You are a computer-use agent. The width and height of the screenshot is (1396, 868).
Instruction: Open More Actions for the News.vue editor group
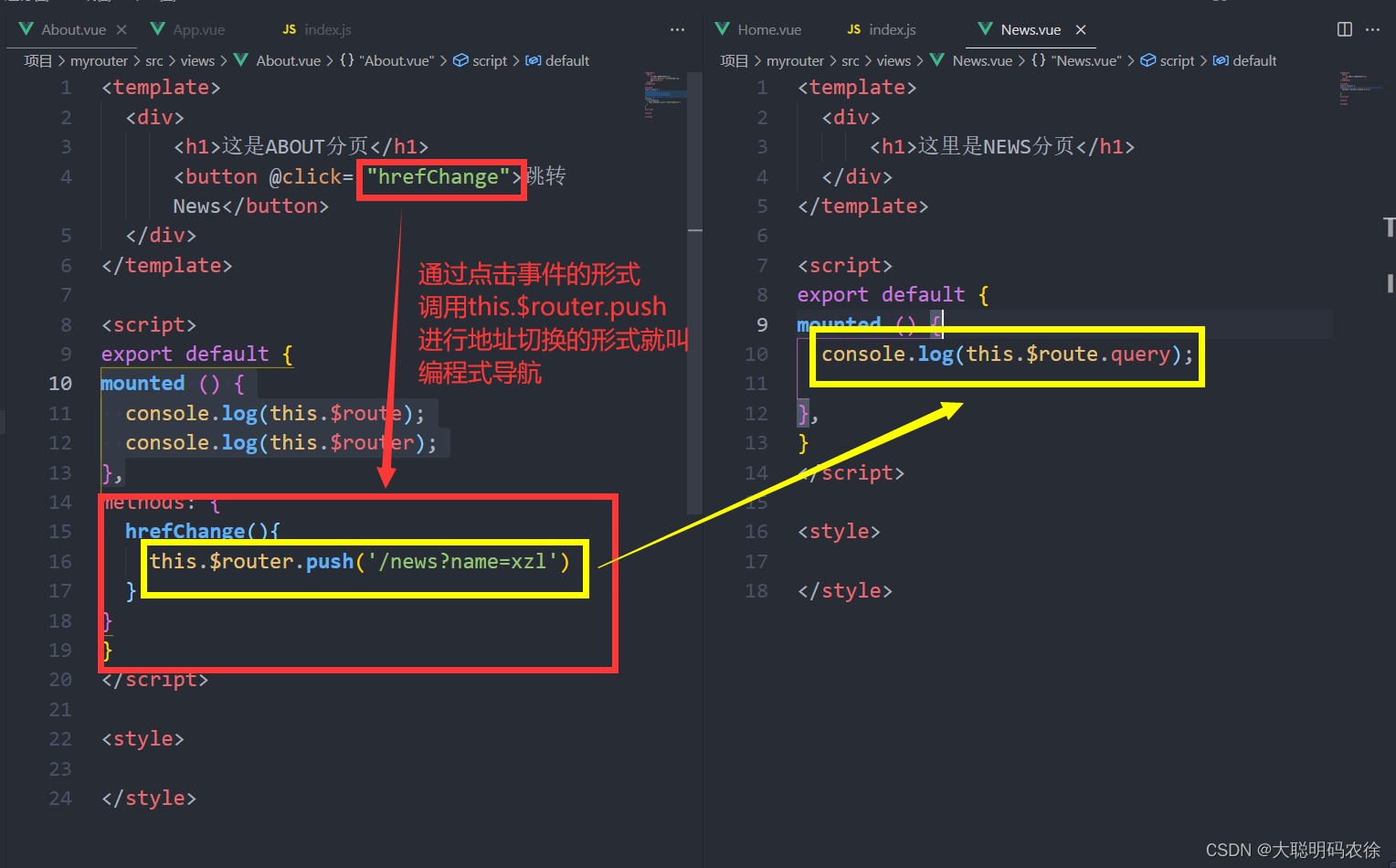coord(1372,29)
